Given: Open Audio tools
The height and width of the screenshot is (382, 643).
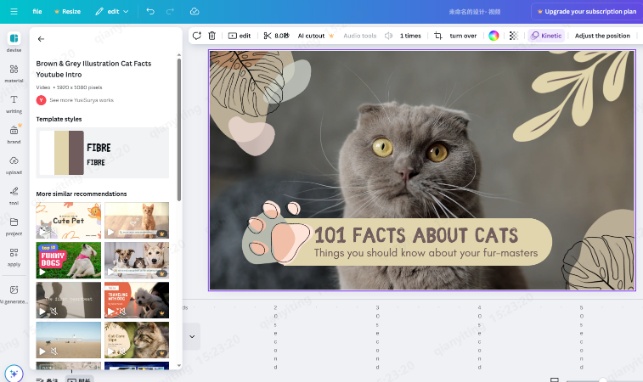Looking at the screenshot, I should coord(360,36).
